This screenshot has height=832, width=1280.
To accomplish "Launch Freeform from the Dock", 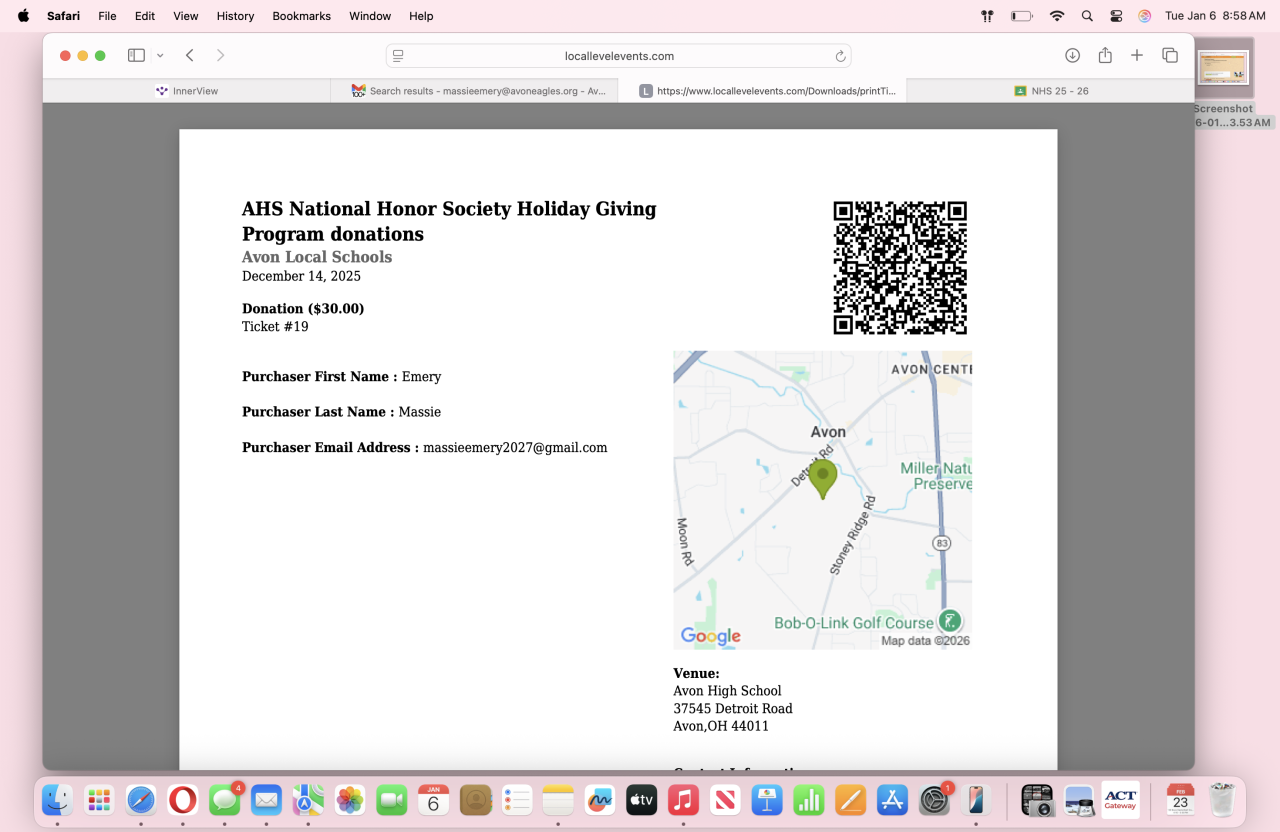I will (x=600, y=800).
